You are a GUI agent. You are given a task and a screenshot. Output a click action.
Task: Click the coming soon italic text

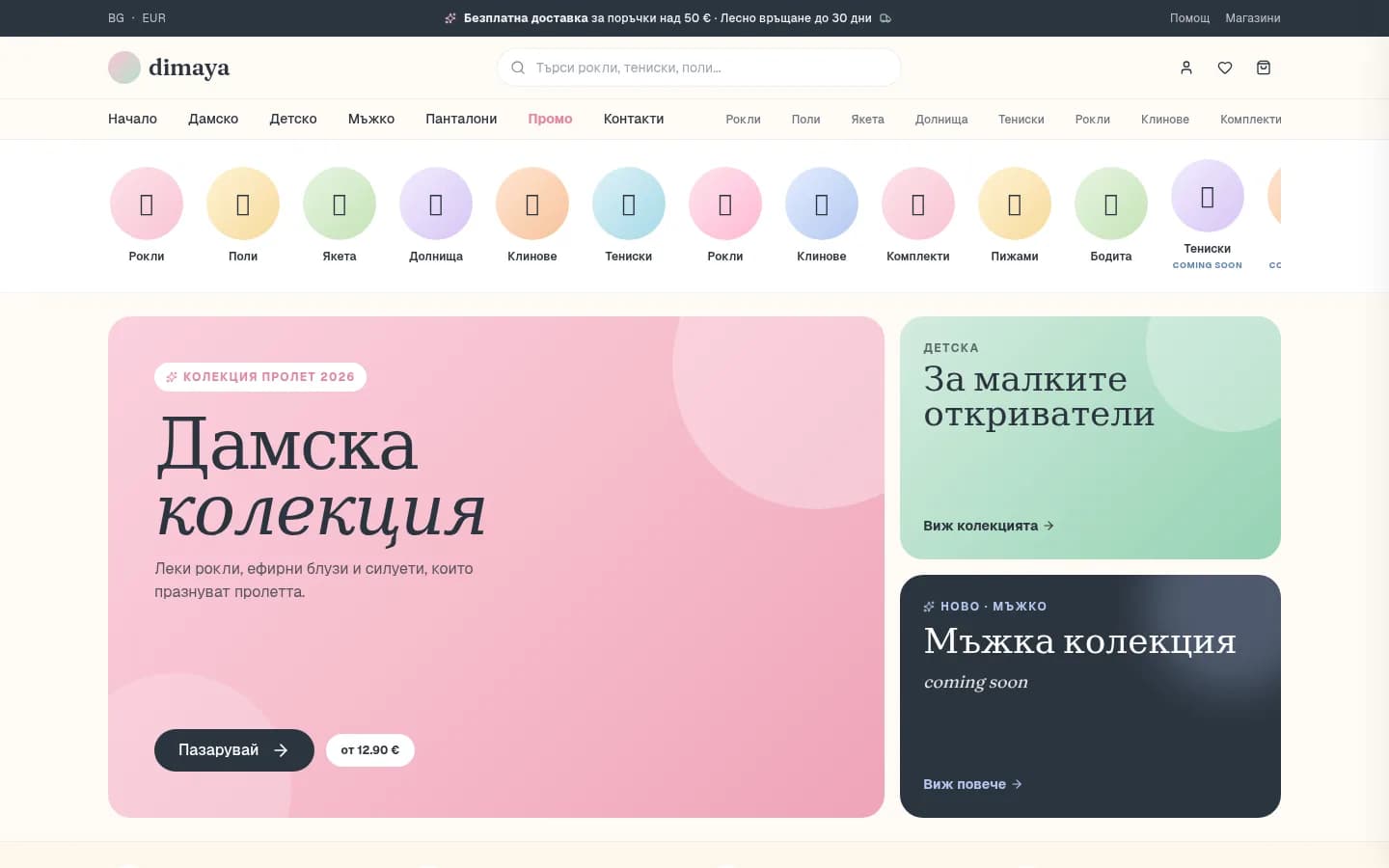tap(975, 682)
